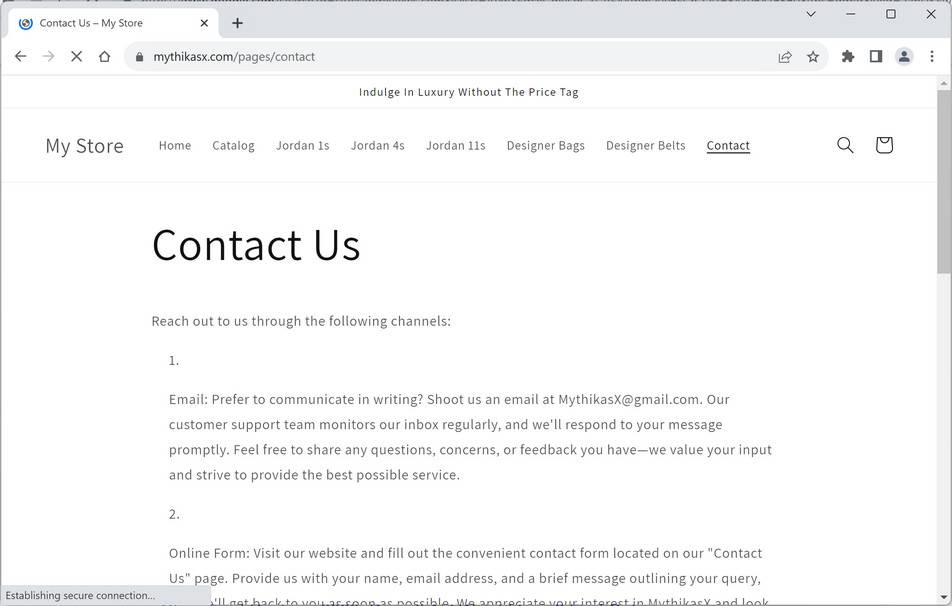
Task: Open the Extensions puzzle icon
Action: tap(848, 57)
